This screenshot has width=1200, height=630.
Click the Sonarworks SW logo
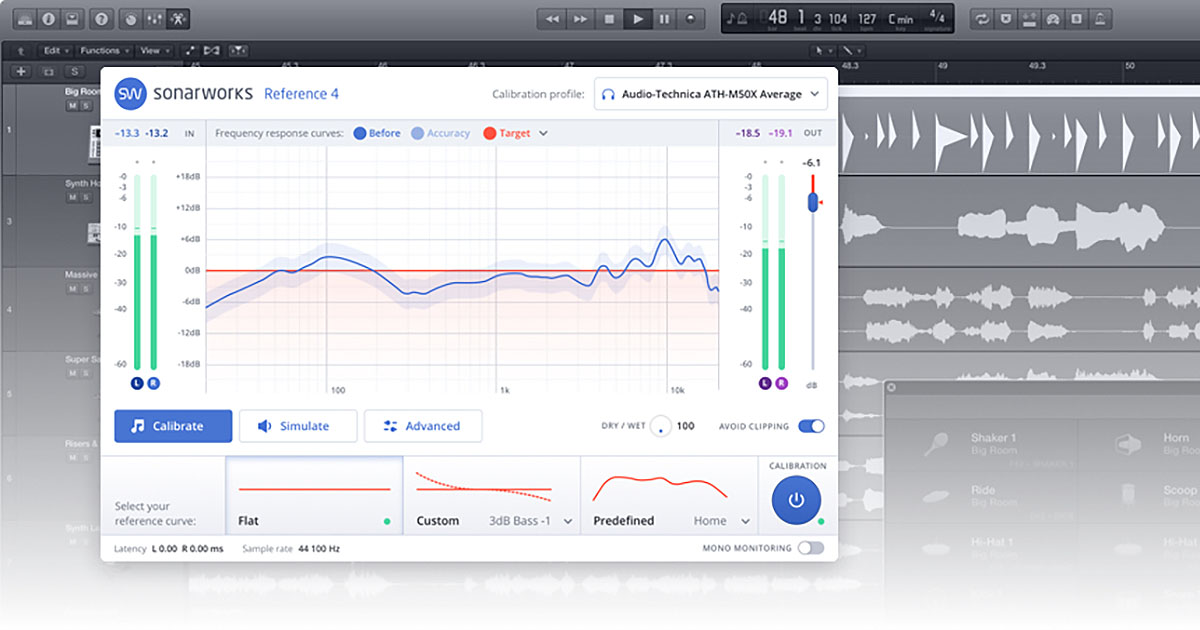[130, 94]
